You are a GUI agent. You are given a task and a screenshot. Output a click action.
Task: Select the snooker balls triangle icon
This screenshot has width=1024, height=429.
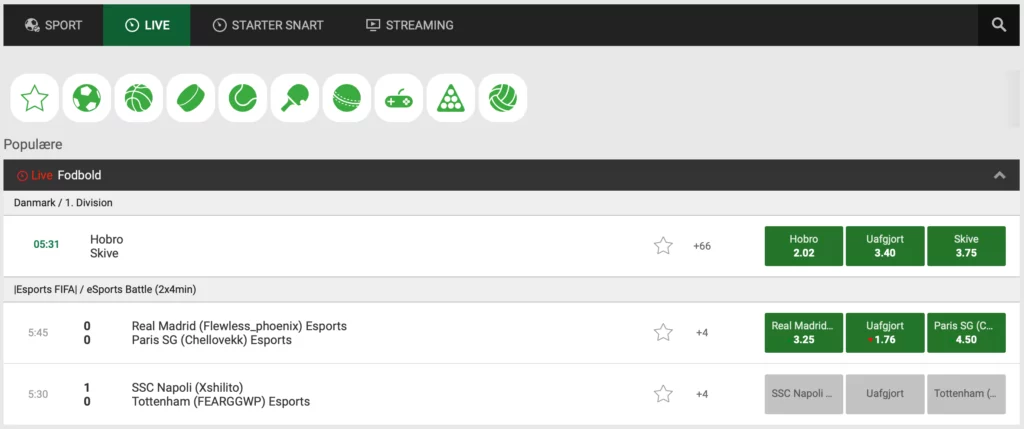(451, 98)
